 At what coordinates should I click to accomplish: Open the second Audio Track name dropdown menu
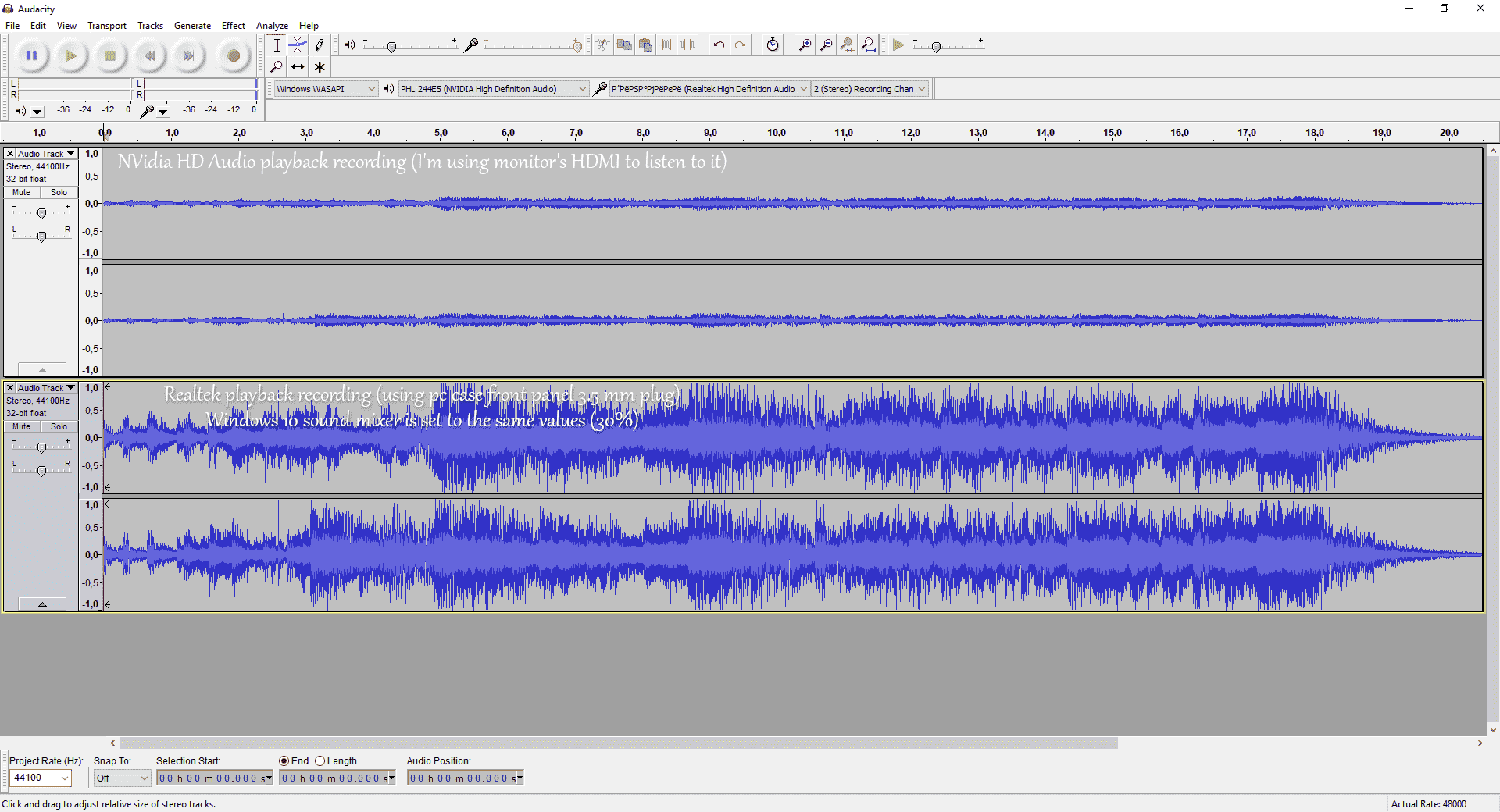pos(47,388)
